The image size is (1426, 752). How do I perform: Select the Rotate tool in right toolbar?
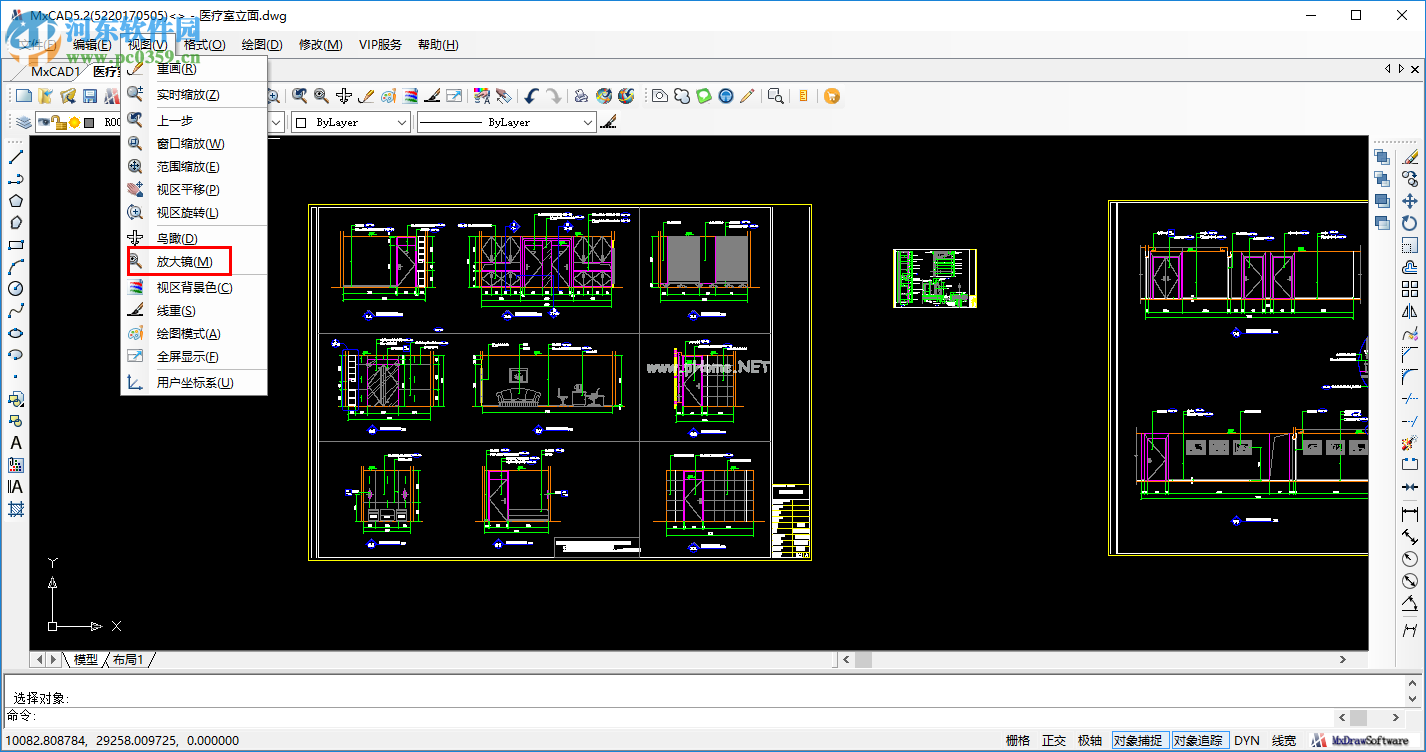1410,223
